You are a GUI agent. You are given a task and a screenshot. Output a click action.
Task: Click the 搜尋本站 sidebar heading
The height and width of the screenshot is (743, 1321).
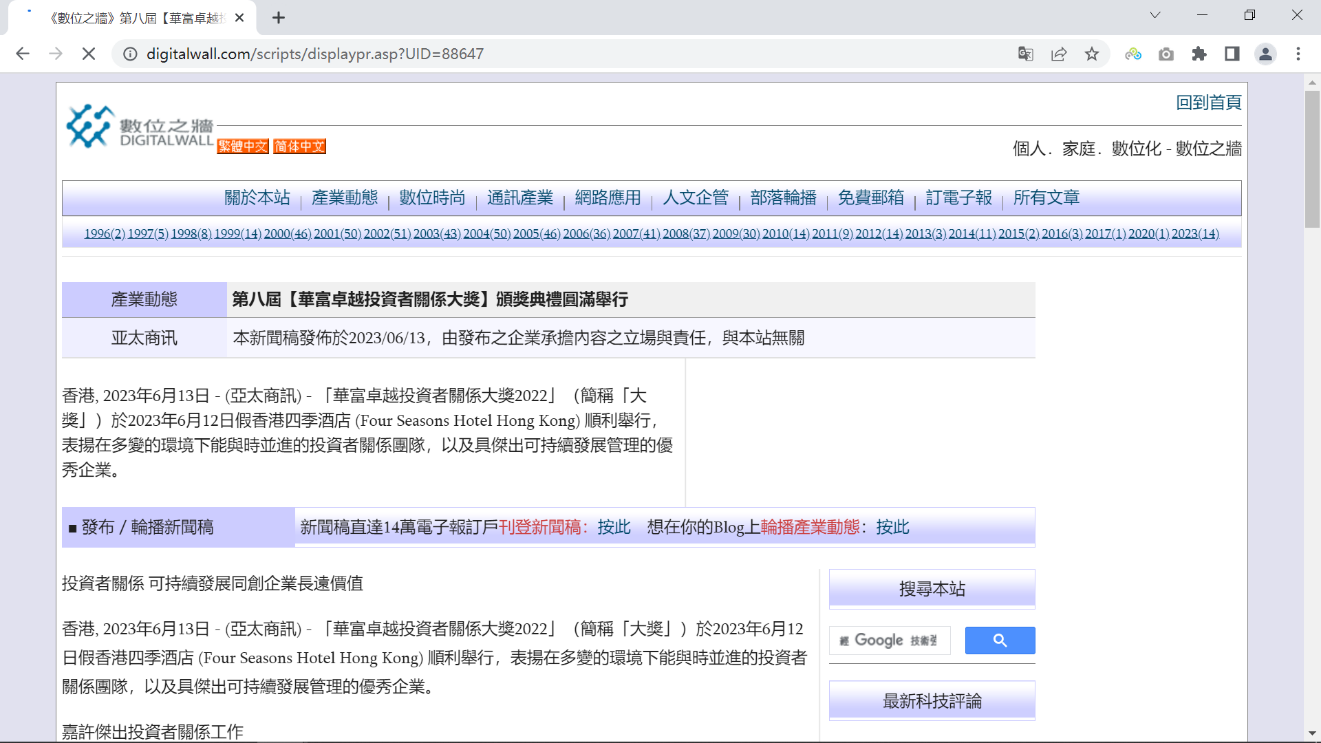tap(932, 589)
